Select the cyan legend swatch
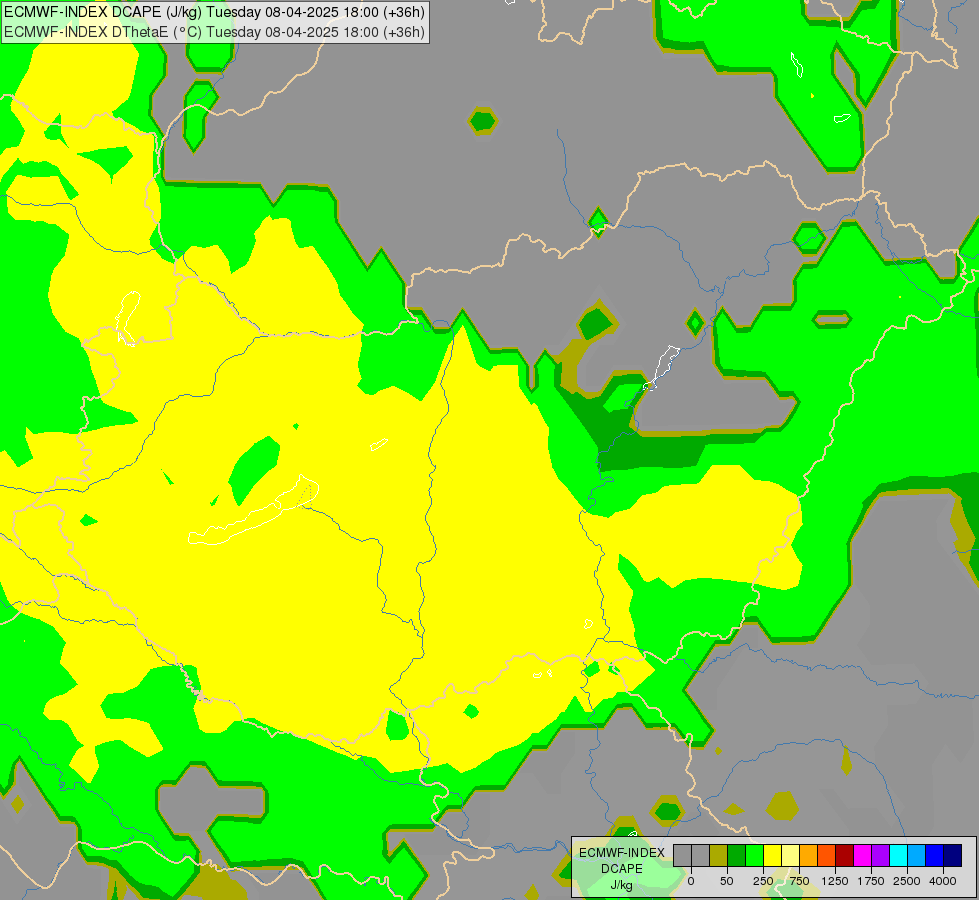 tap(898, 855)
